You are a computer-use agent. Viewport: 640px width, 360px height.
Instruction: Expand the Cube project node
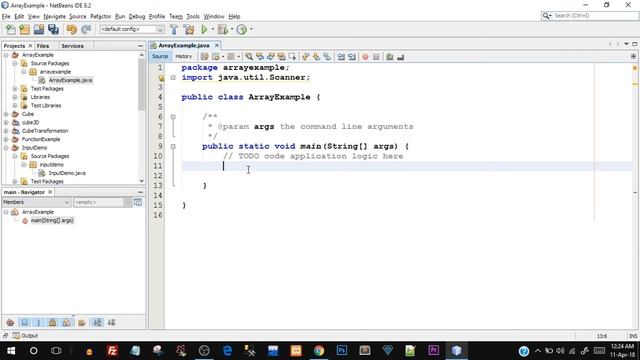[x=6, y=114]
